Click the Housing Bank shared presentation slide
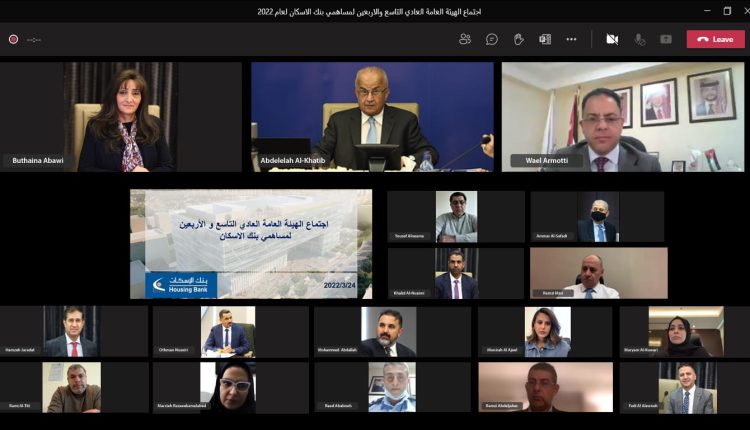The width and height of the screenshot is (750, 430). [251, 244]
